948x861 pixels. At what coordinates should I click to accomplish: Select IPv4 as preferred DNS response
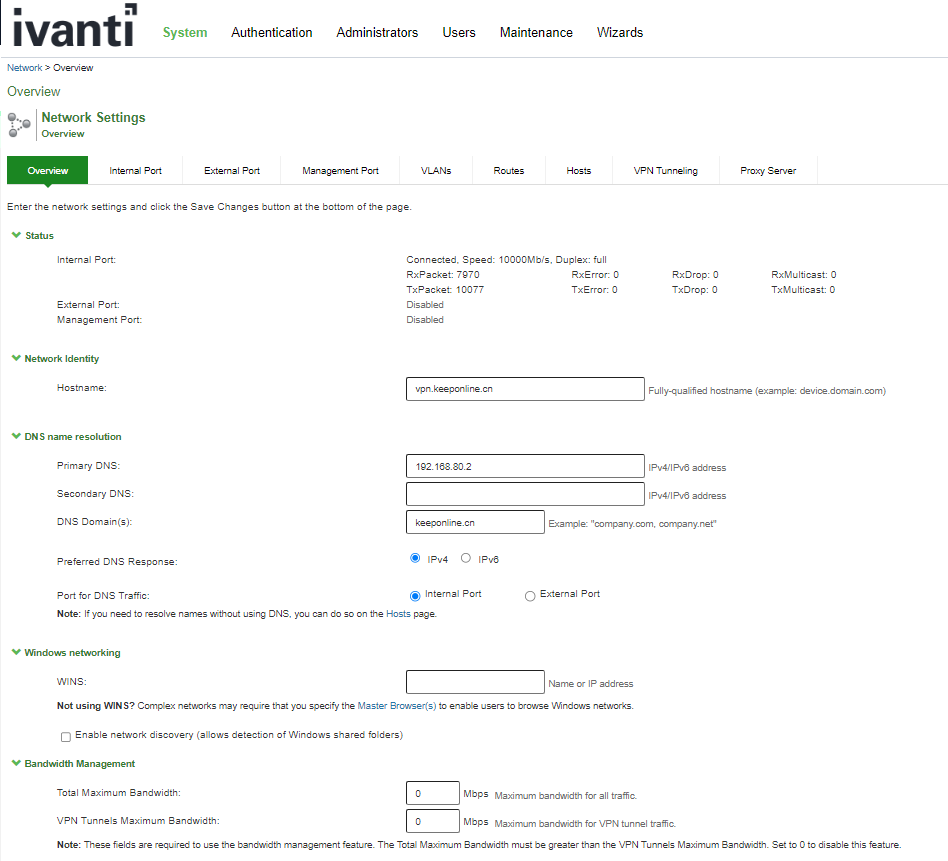(415, 558)
